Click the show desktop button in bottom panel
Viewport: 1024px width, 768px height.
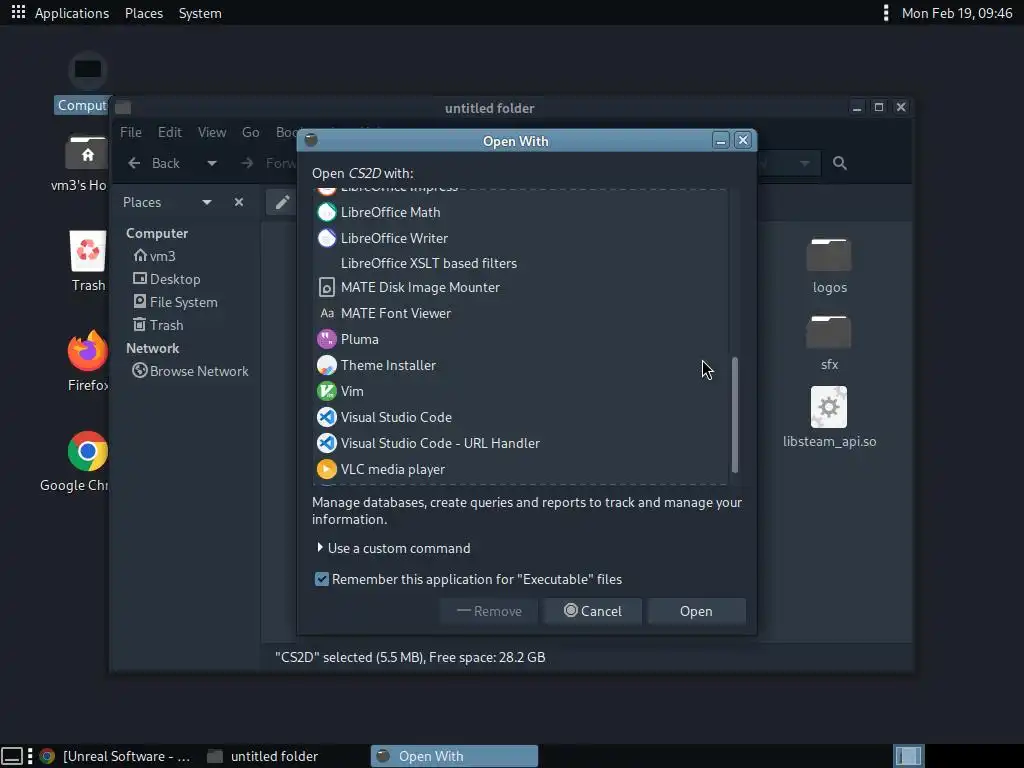coord(12,756)
